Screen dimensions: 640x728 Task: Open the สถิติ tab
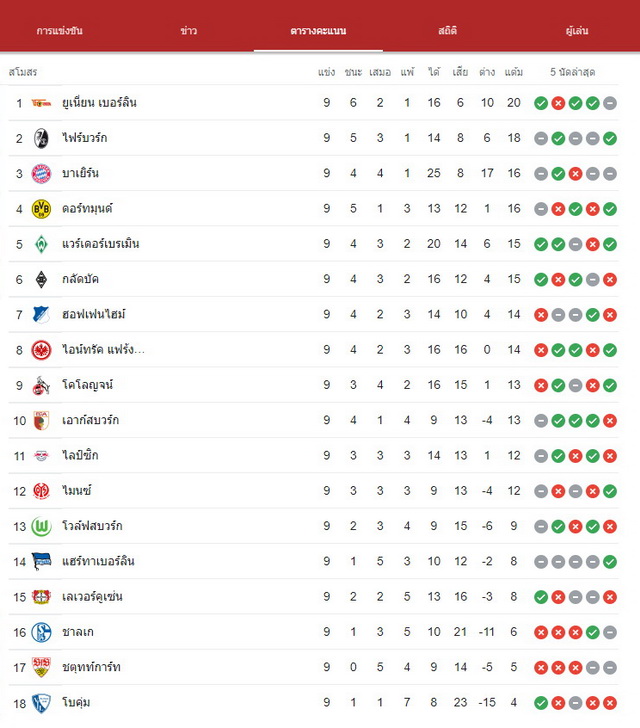pos(447,31)
